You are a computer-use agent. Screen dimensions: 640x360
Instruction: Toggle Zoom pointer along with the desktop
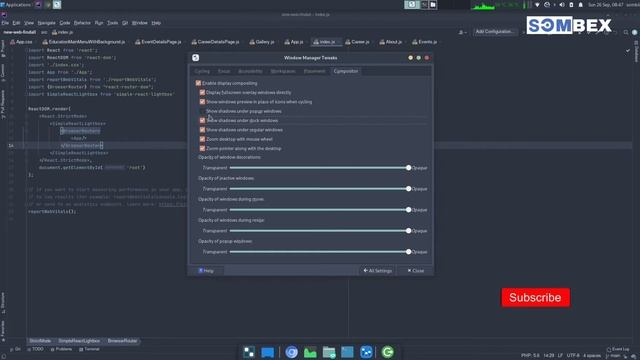[x=202, y=149]
